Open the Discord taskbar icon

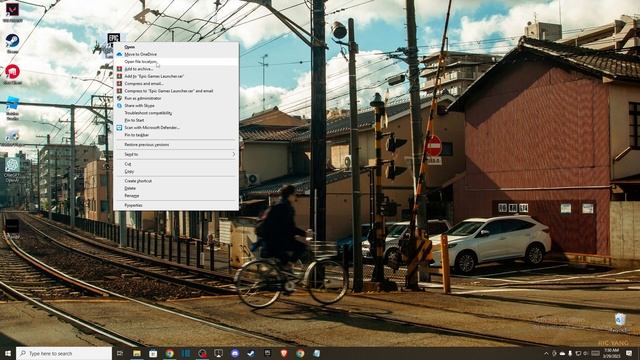click(x=235, y=353)
